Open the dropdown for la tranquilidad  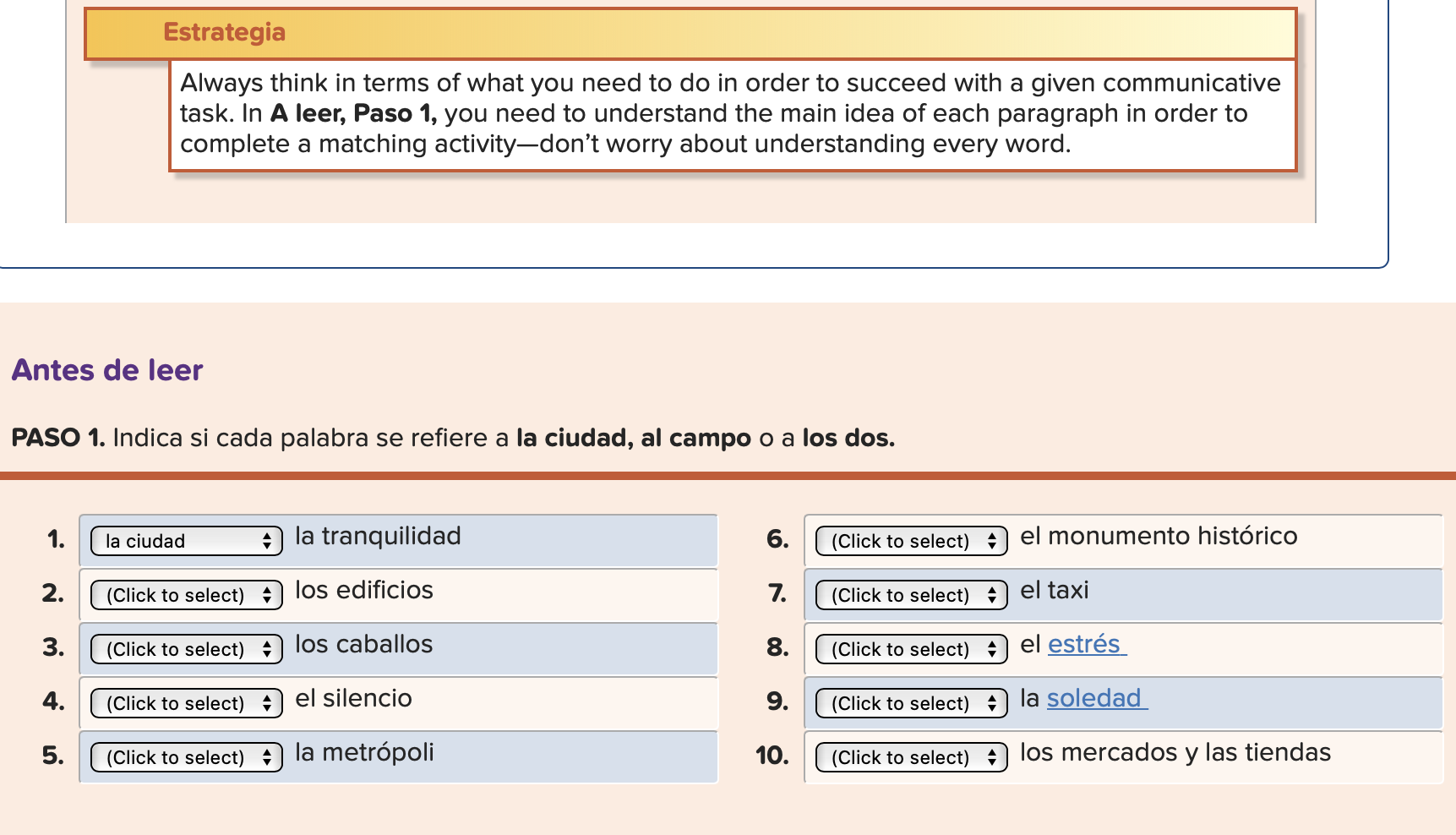click(x=186, y=541)
